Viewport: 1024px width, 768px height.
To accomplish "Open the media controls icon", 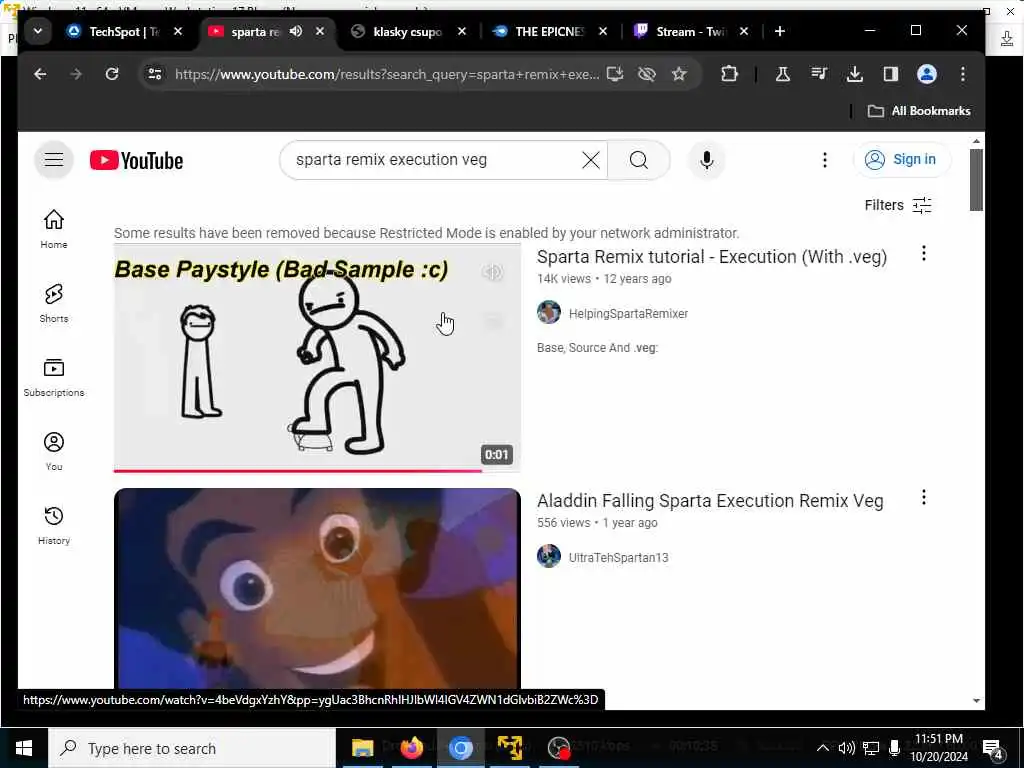I will click(x=819, y=74).
